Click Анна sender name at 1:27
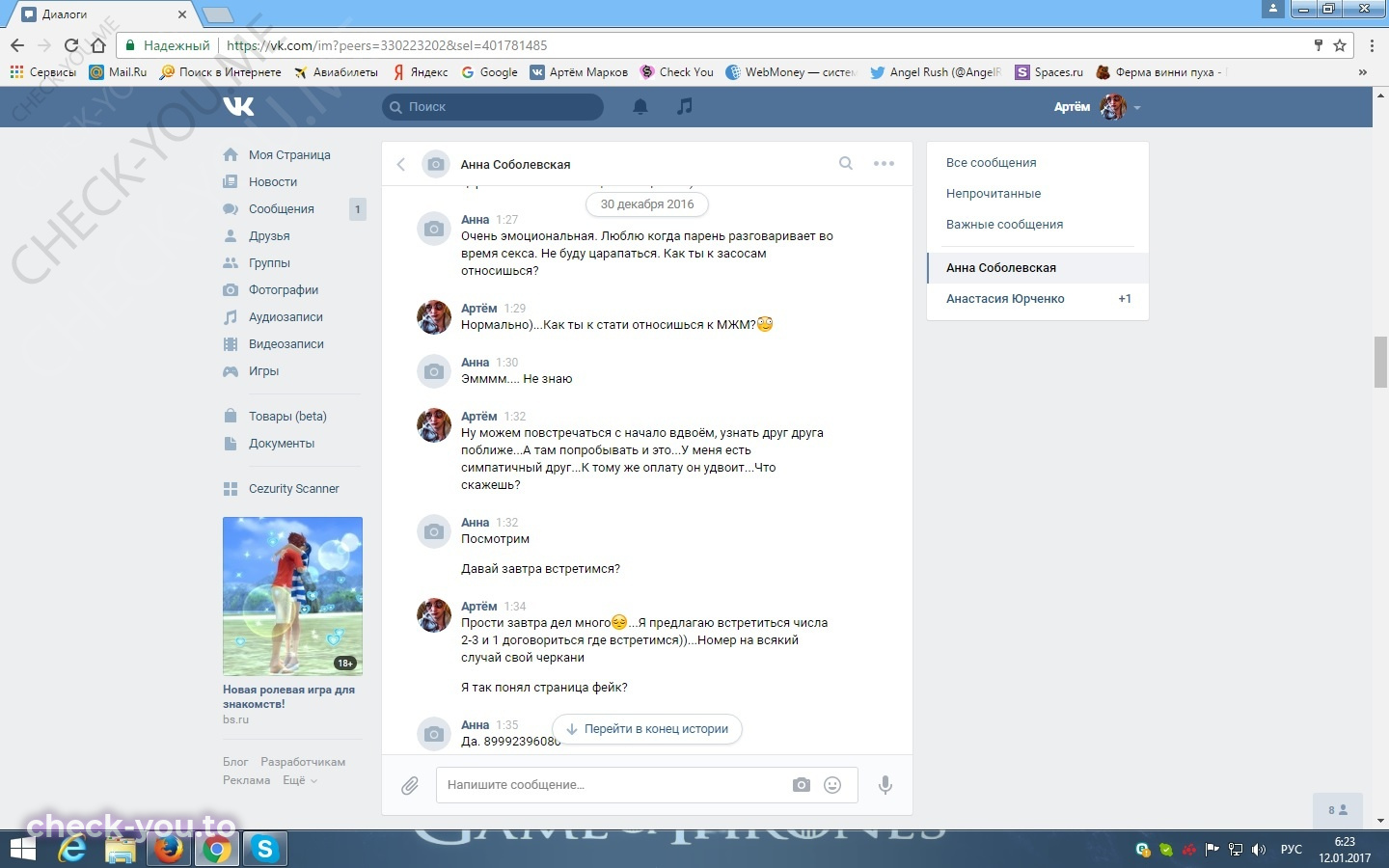Image resolution: width=1389 pixels, height=868 pixels. pos(475,219)
